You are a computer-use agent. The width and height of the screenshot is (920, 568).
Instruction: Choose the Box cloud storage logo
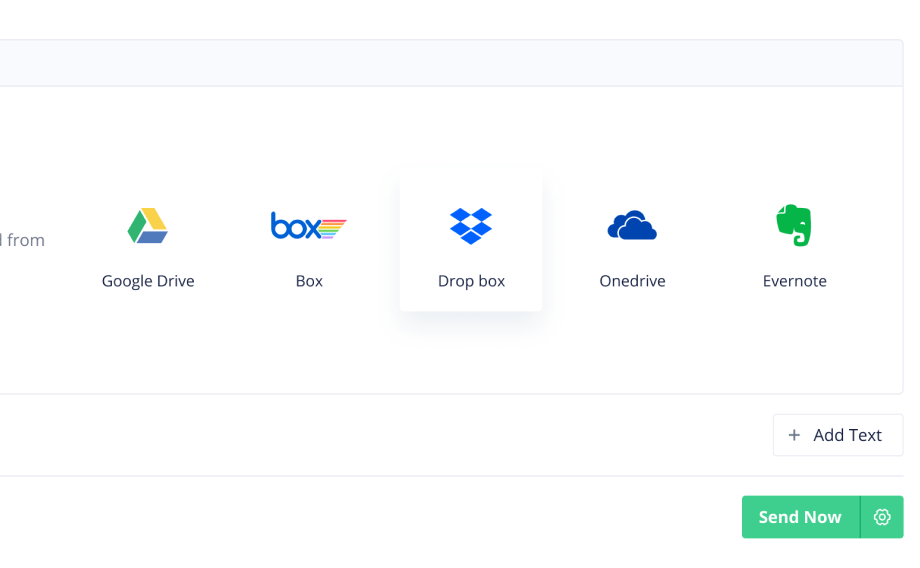click(309, 225)
